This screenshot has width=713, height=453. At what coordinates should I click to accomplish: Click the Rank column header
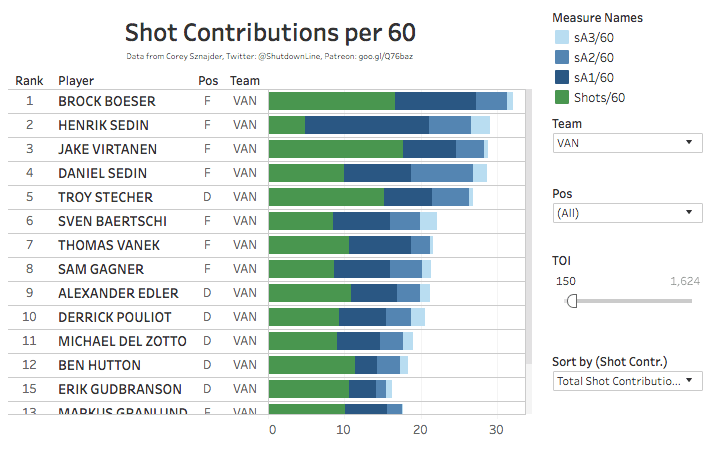pos(29,80)
